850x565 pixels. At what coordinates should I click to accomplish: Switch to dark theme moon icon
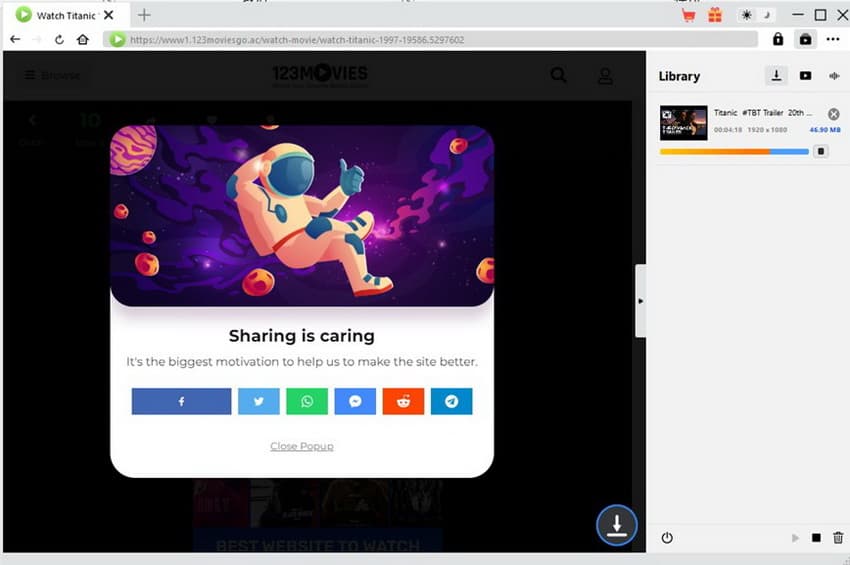coord(767,15)
